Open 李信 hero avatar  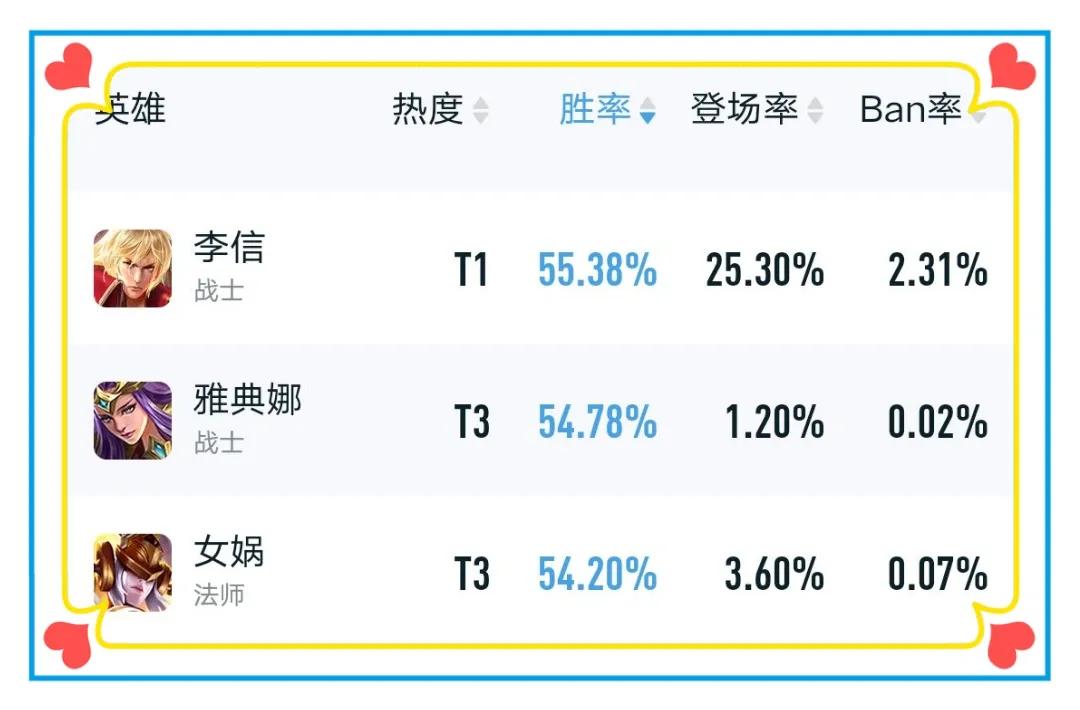133,268
